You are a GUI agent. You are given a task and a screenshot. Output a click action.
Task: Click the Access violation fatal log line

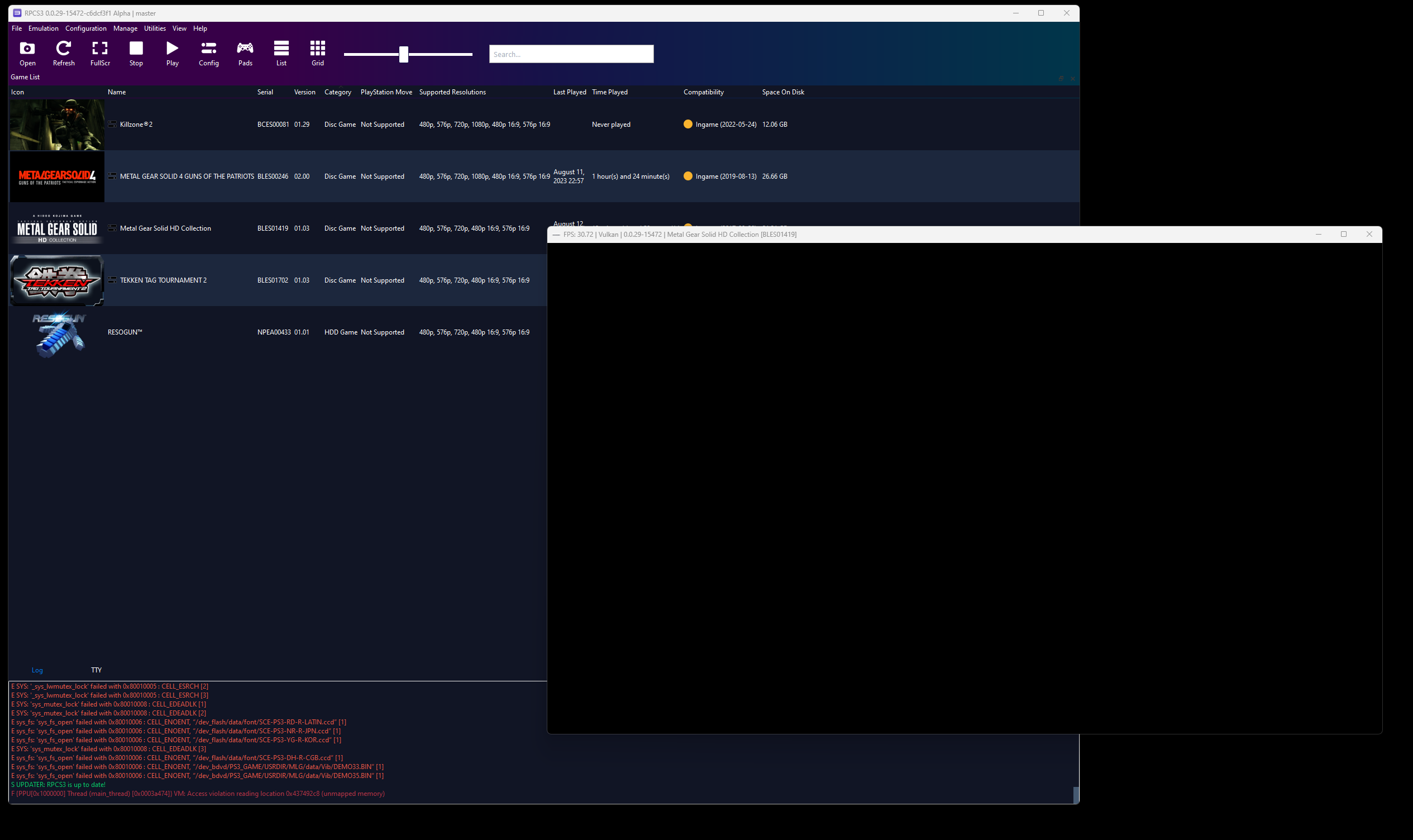pos(198,794)
